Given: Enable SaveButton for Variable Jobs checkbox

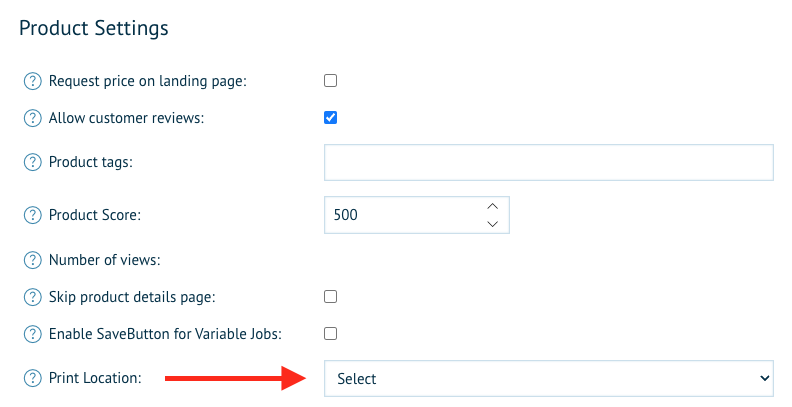Looking at the screenshot, I should click(x=330, y=333).
